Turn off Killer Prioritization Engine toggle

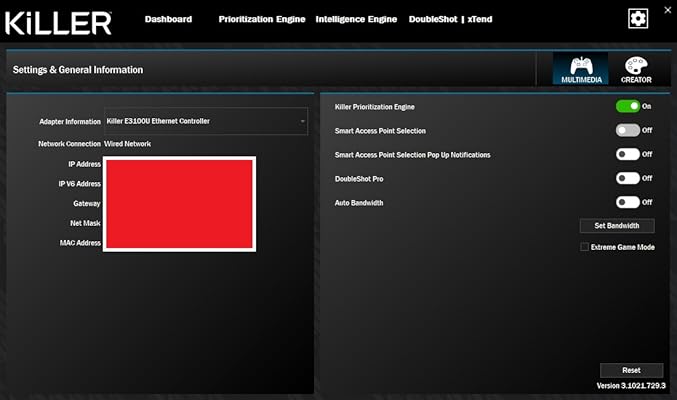coord(627,106)
